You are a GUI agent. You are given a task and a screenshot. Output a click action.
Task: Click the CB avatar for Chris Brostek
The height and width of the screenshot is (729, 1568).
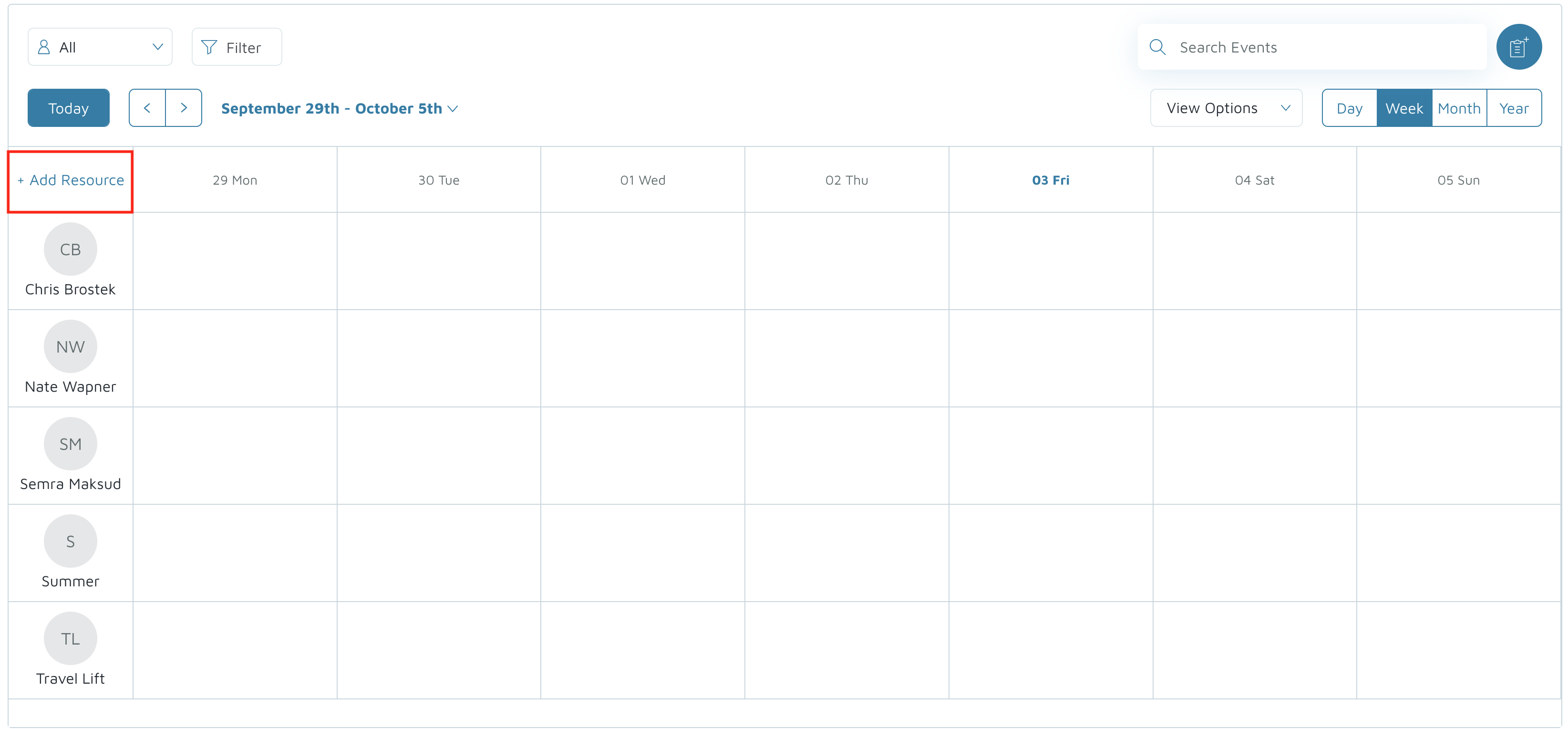coord(70,249)
